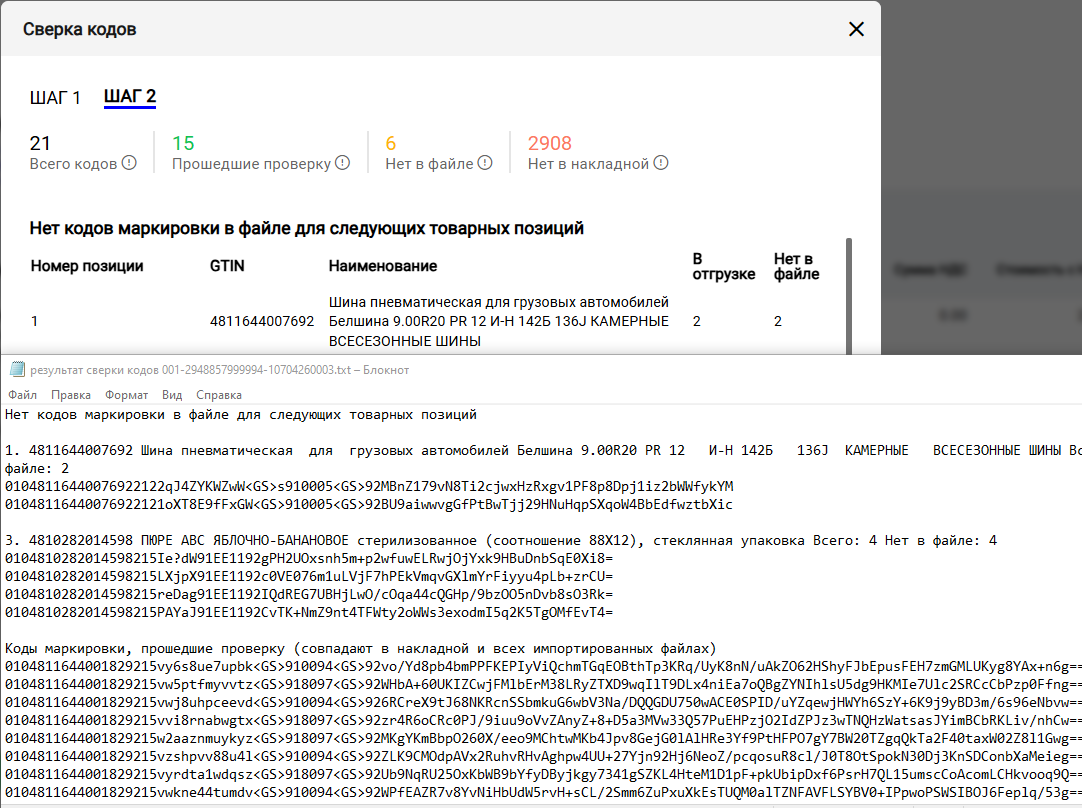Click the Номер позиции column header
Viewport: 1082px width, 808px height.
tap(87, 266)
